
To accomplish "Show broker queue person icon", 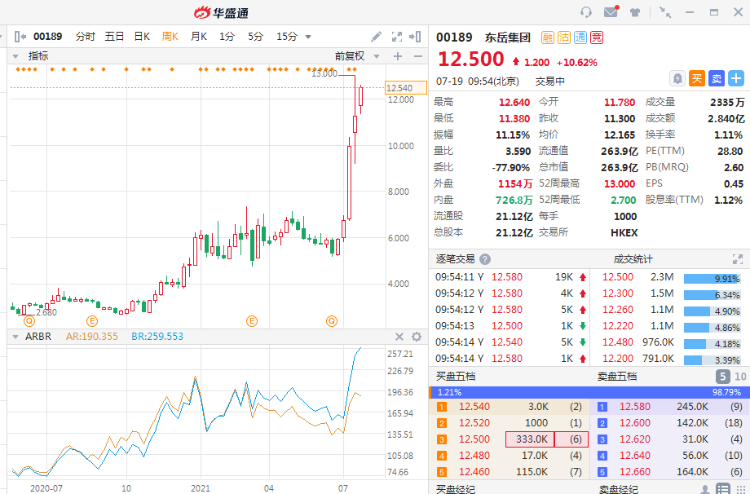I will click(705, 489).
